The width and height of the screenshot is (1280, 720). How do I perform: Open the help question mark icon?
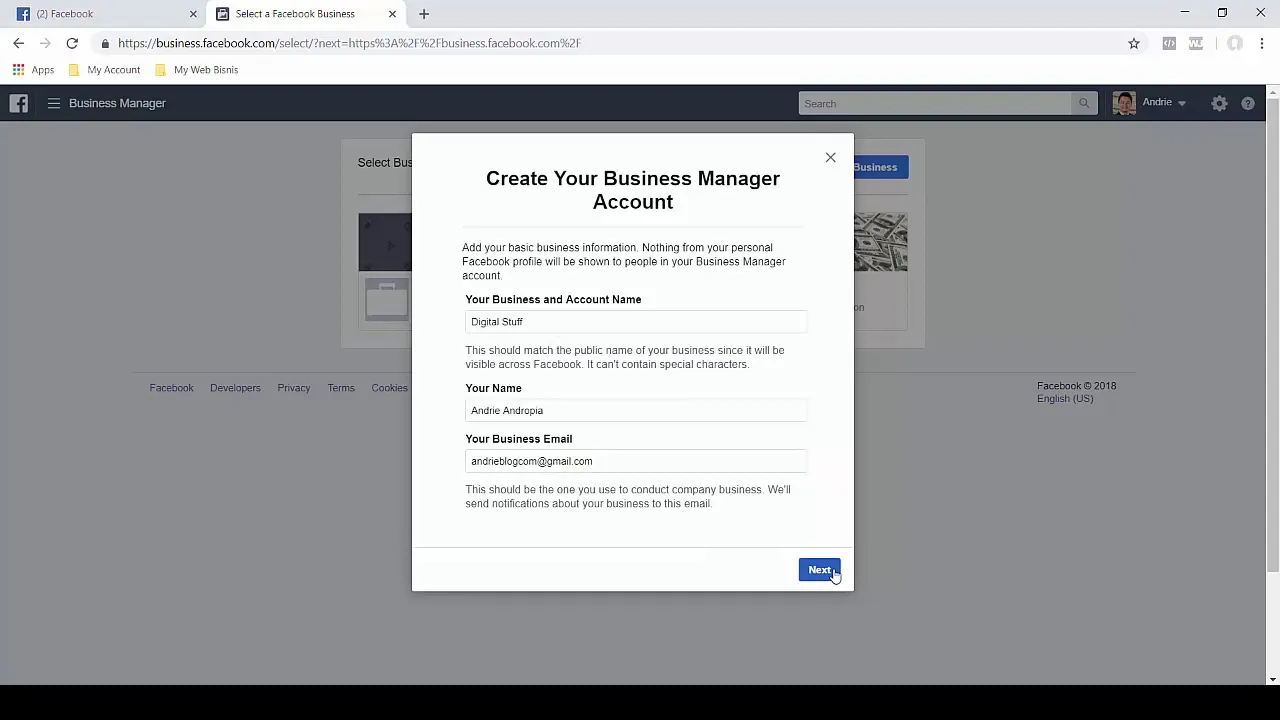click(x=1248, y=103)
